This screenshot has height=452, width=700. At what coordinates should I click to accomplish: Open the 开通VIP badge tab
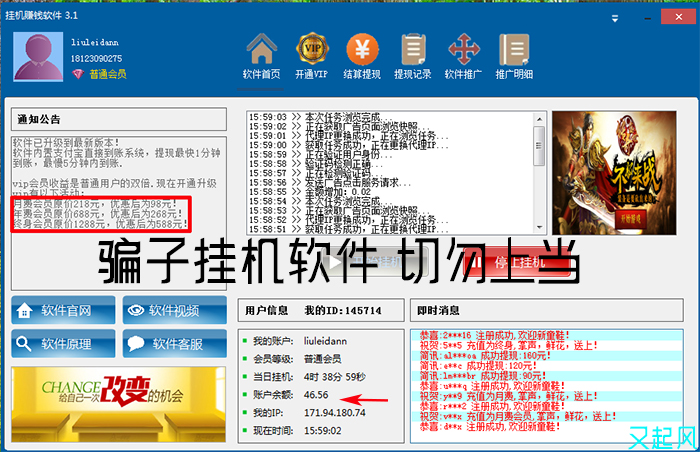[x=312, y=57]
